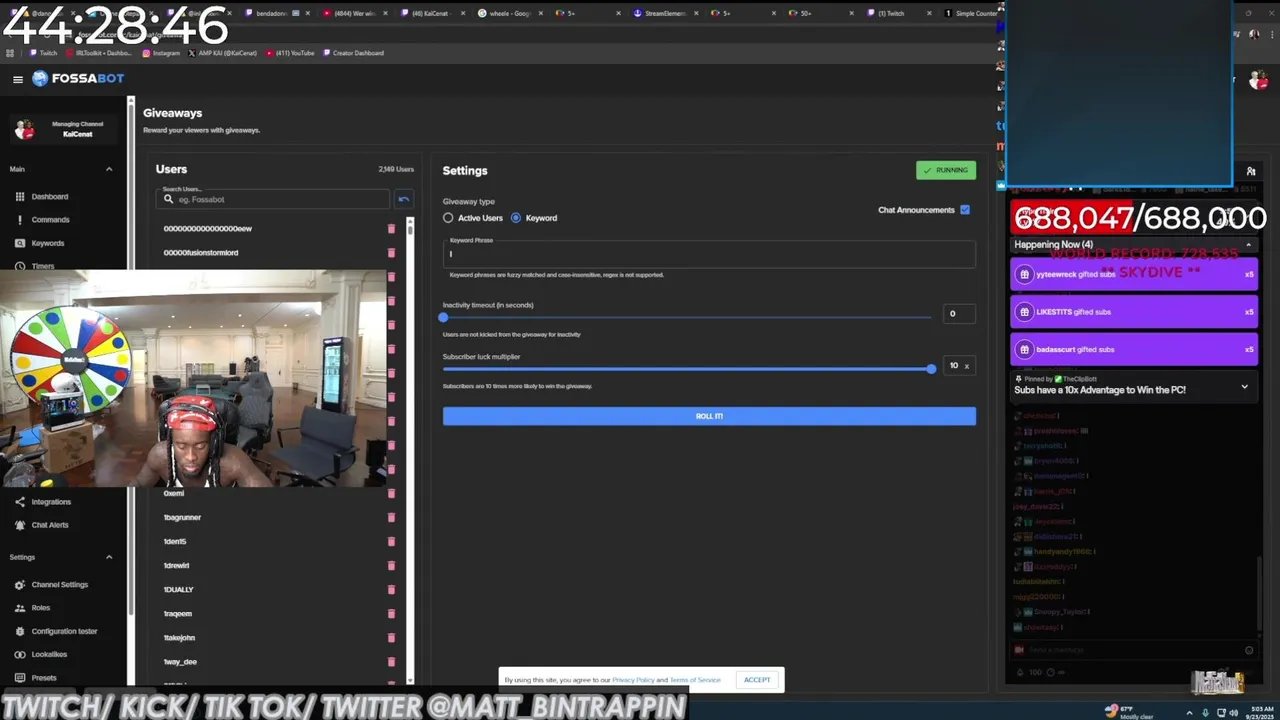The height and width of the screenshot is (720, 1280).
Task: Click the subscriber luck multiplier slider handle
Action: [931, 369]
